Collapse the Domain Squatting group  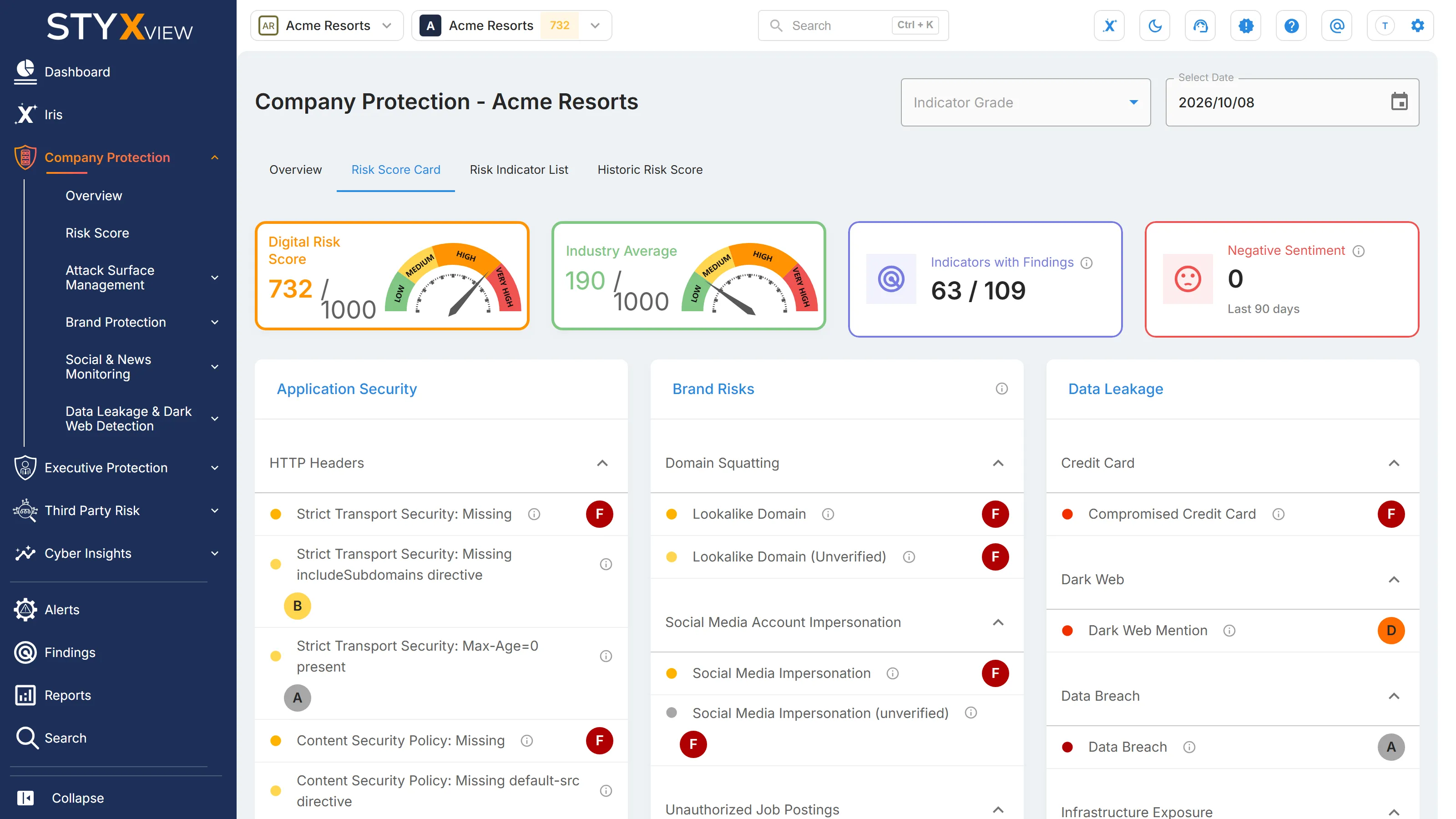(x=998, y=463)
